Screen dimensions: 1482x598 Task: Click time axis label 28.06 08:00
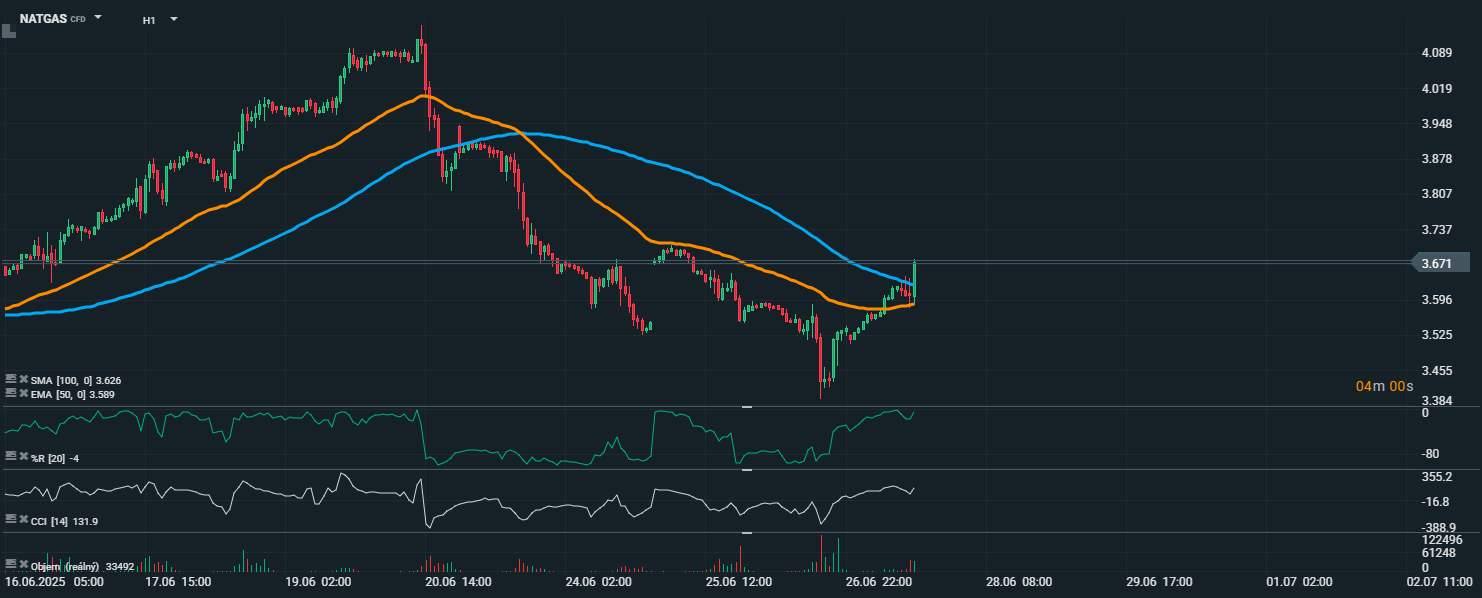(x=1018, y=581)
